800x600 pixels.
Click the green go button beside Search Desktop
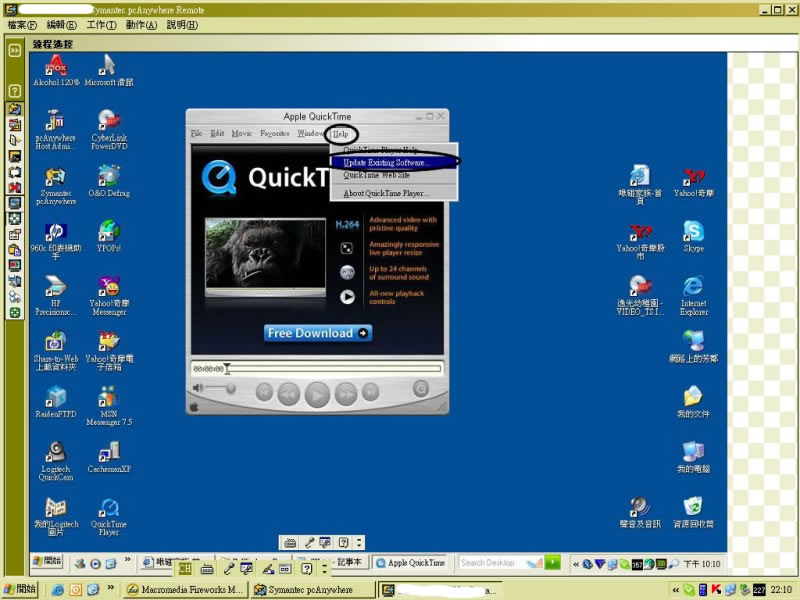[553, 562]
